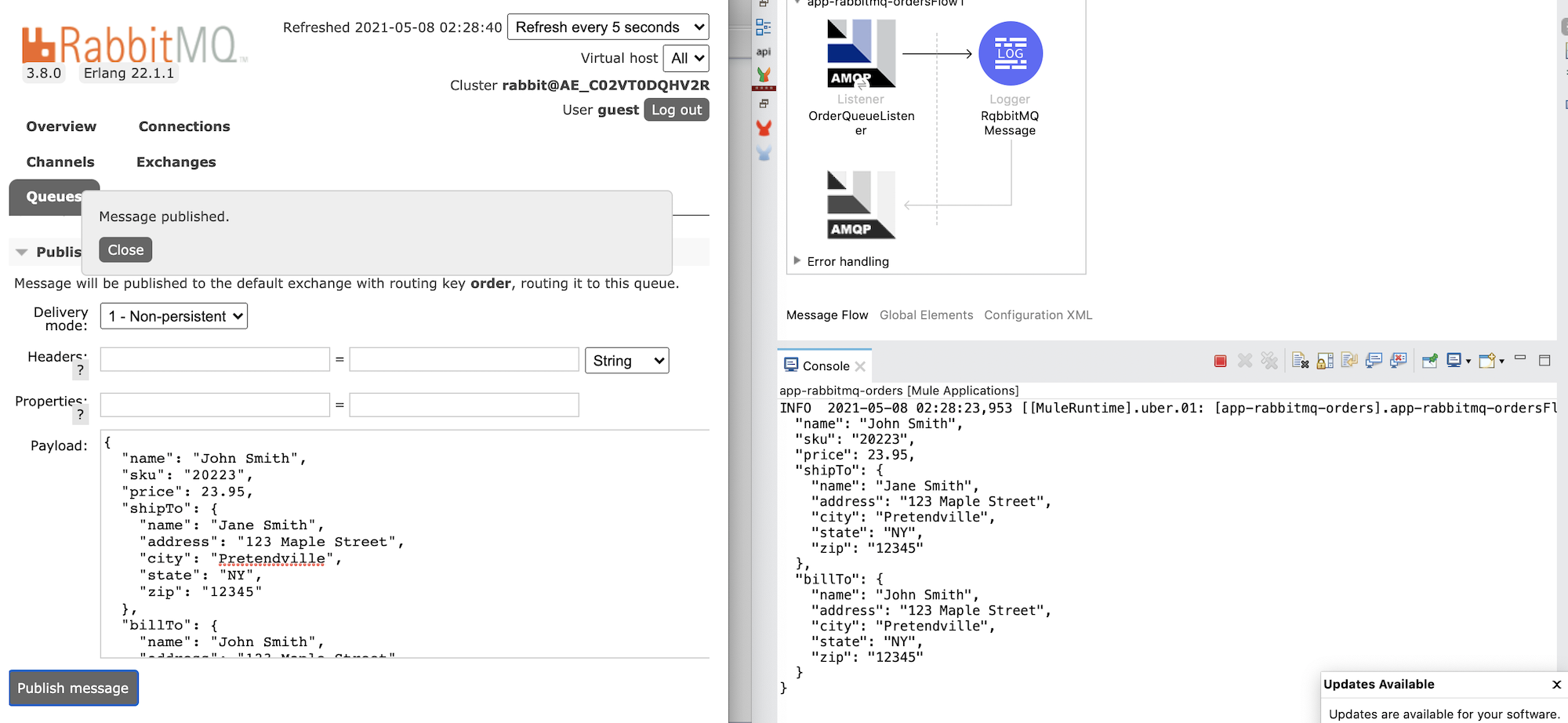Click the 'app-rabbitmq-orders [Mule Applications]' console title

point(898,391)
